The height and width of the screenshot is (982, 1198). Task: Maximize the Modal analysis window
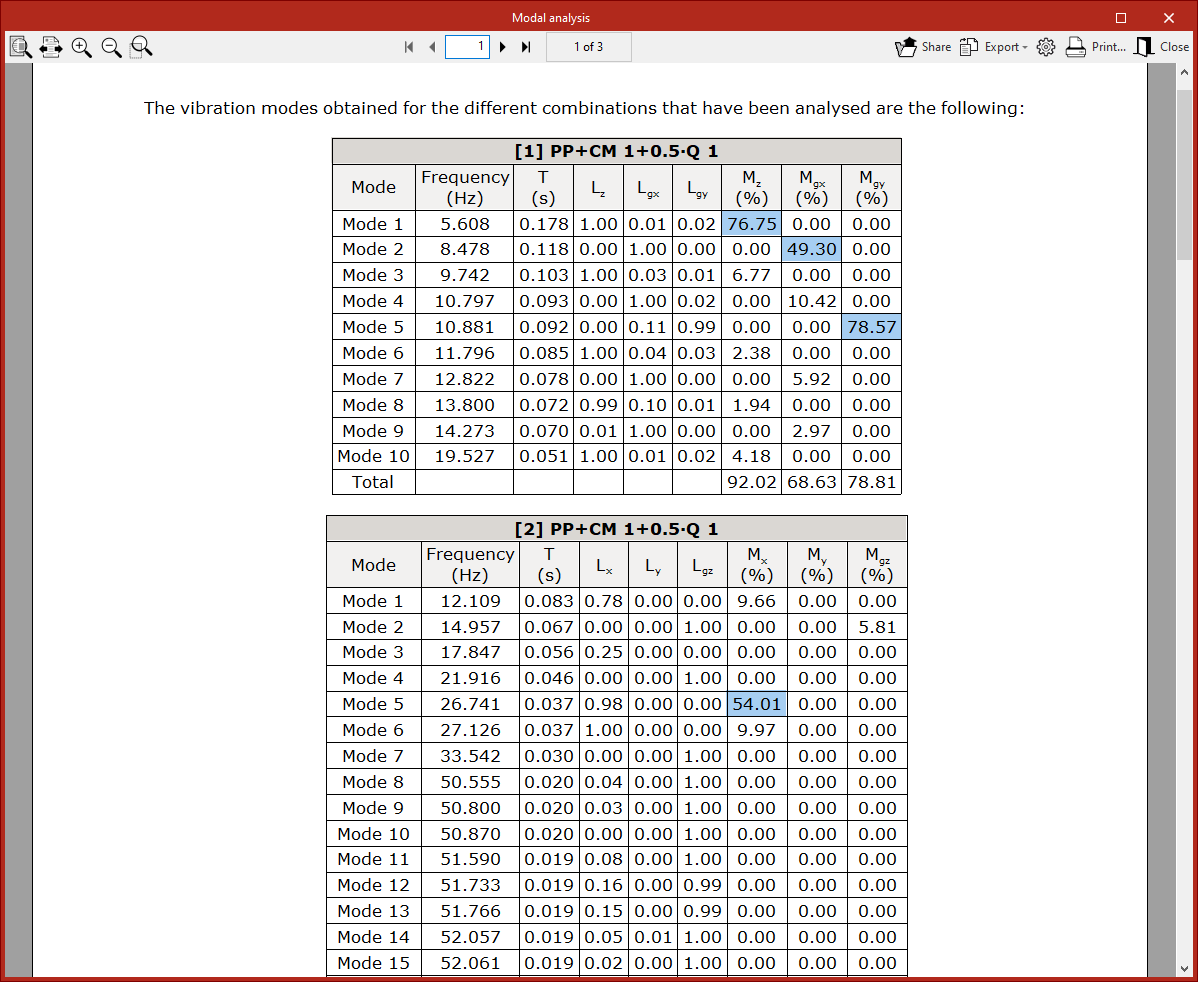click(x=1121, y=18)
